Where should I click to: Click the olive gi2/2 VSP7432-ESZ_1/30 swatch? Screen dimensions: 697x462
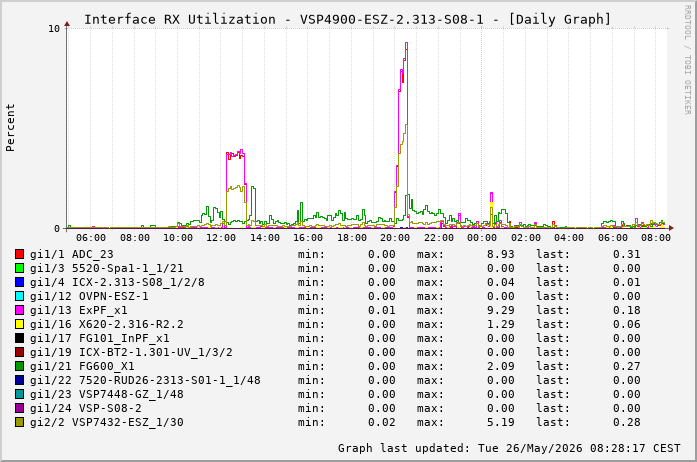19,422
